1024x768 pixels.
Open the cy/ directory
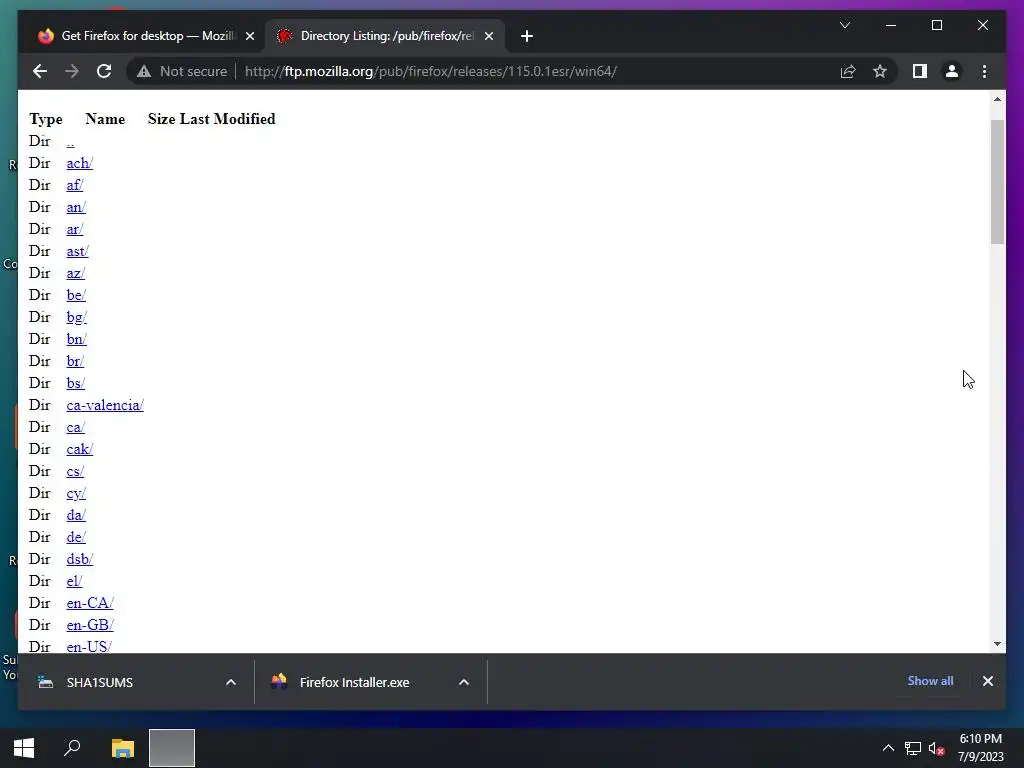(76, 493)
